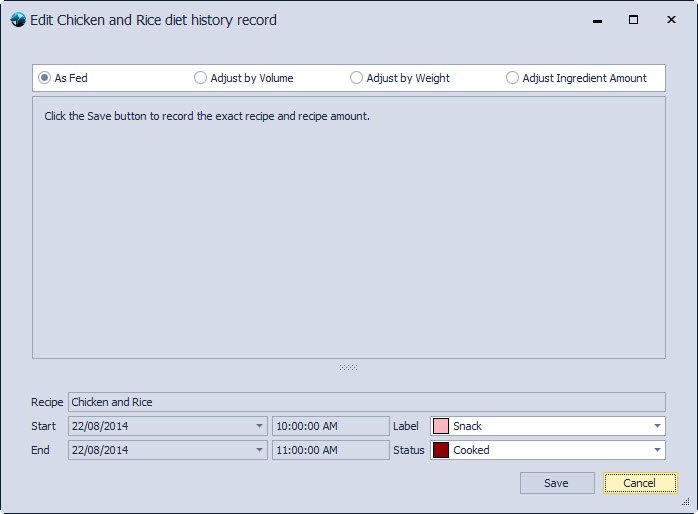Click the Recipe field Chicken and Rice
This screenshot has height=514, width=698.
pos(366,402)
